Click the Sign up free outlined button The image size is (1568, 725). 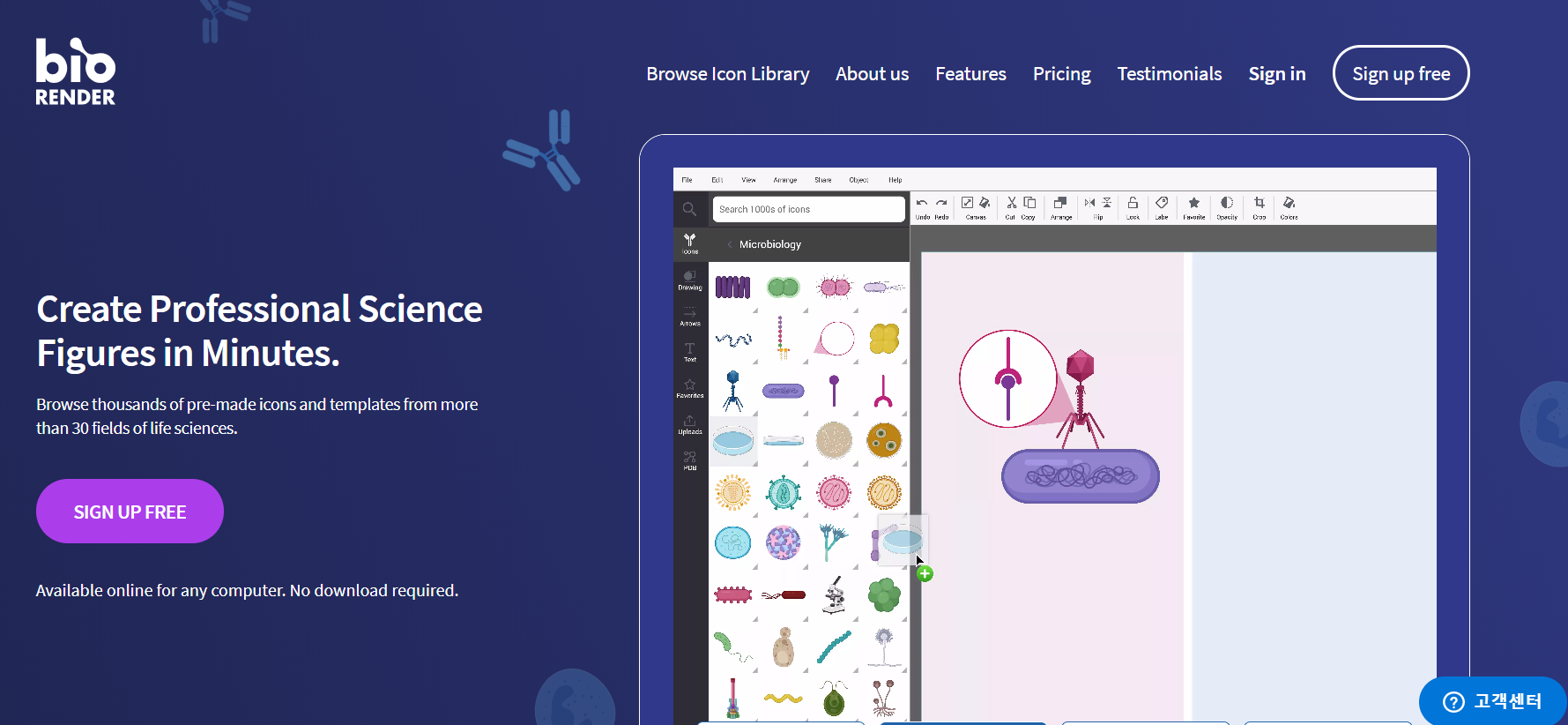[x=1401, y=73]
